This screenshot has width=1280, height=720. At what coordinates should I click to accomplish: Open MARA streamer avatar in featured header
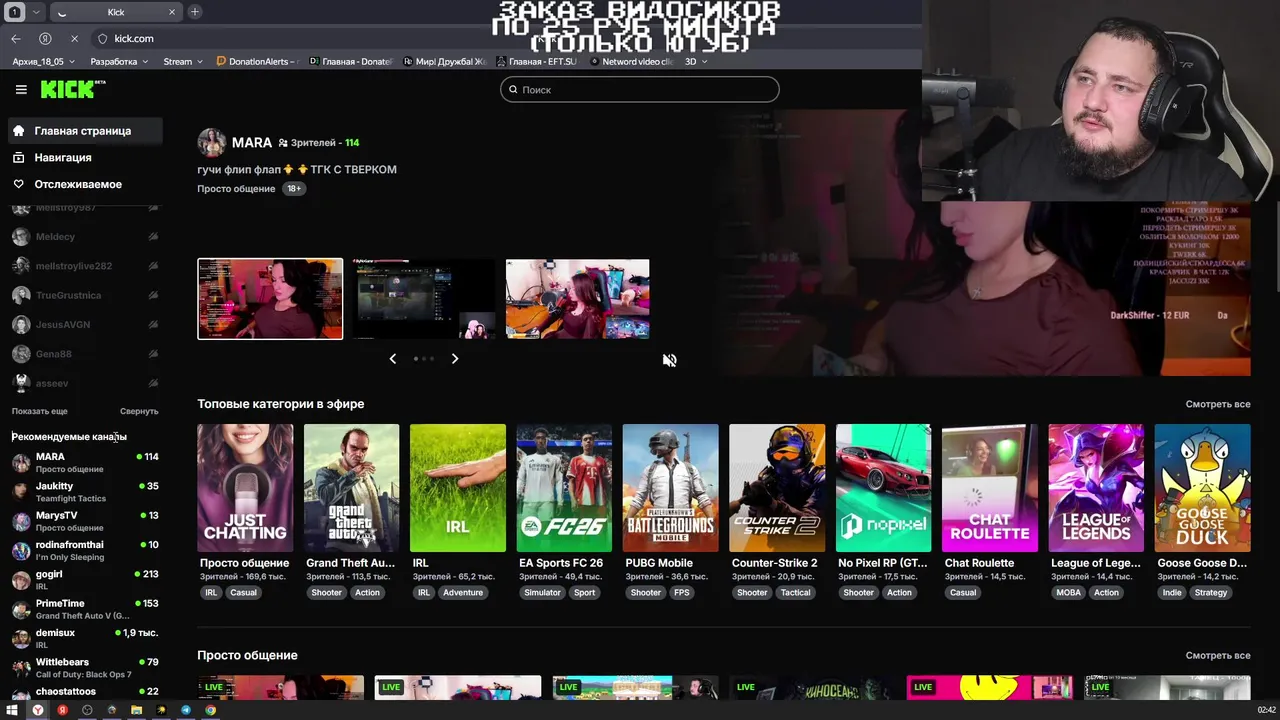tap(211, 143)
